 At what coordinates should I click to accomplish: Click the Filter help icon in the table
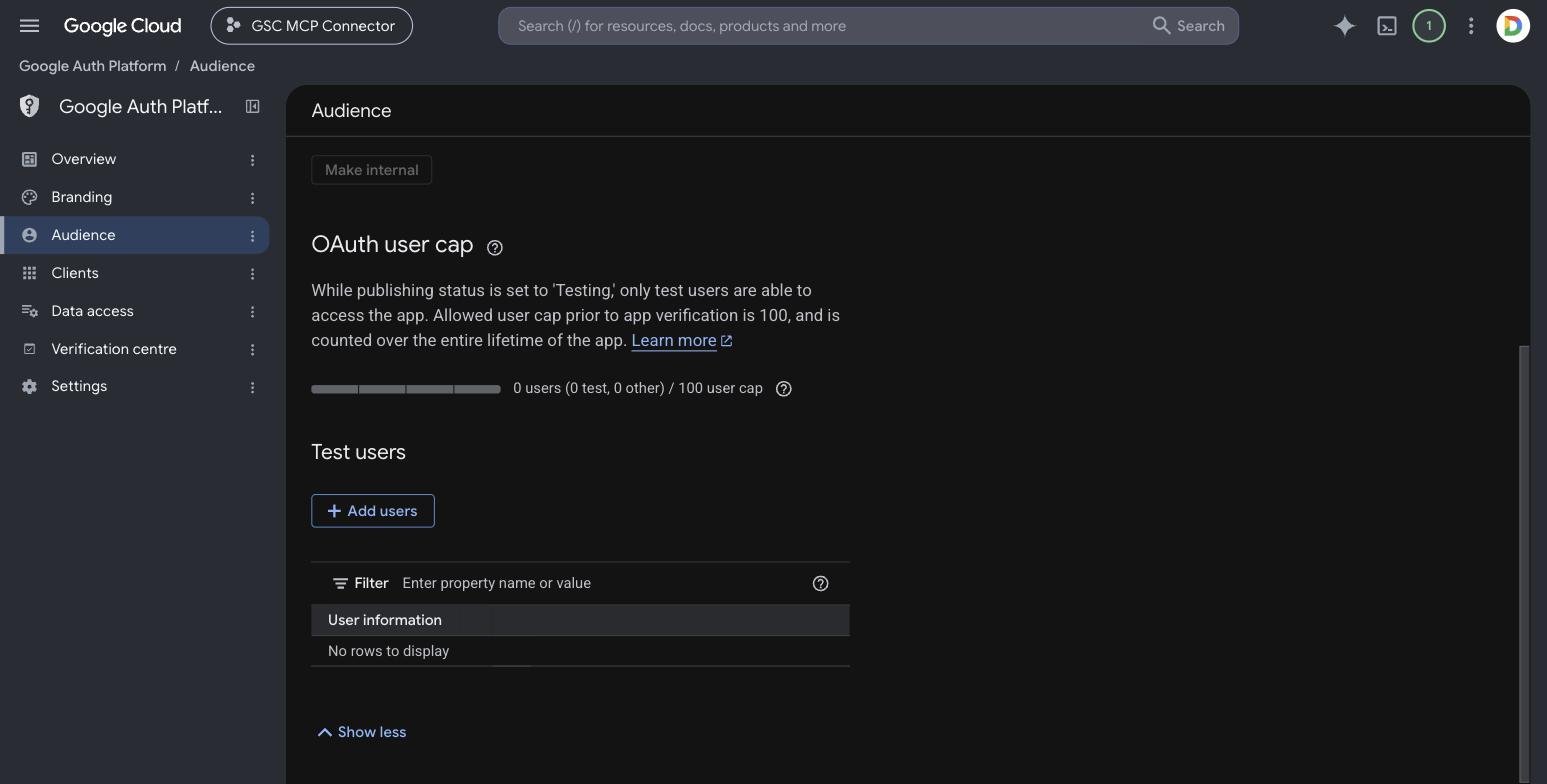click(820, 583)
